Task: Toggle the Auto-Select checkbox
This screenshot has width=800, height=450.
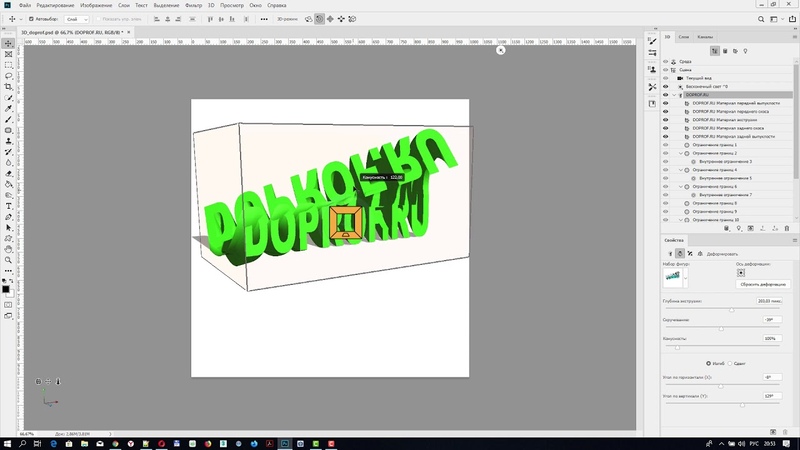Action: pos(31,19)
